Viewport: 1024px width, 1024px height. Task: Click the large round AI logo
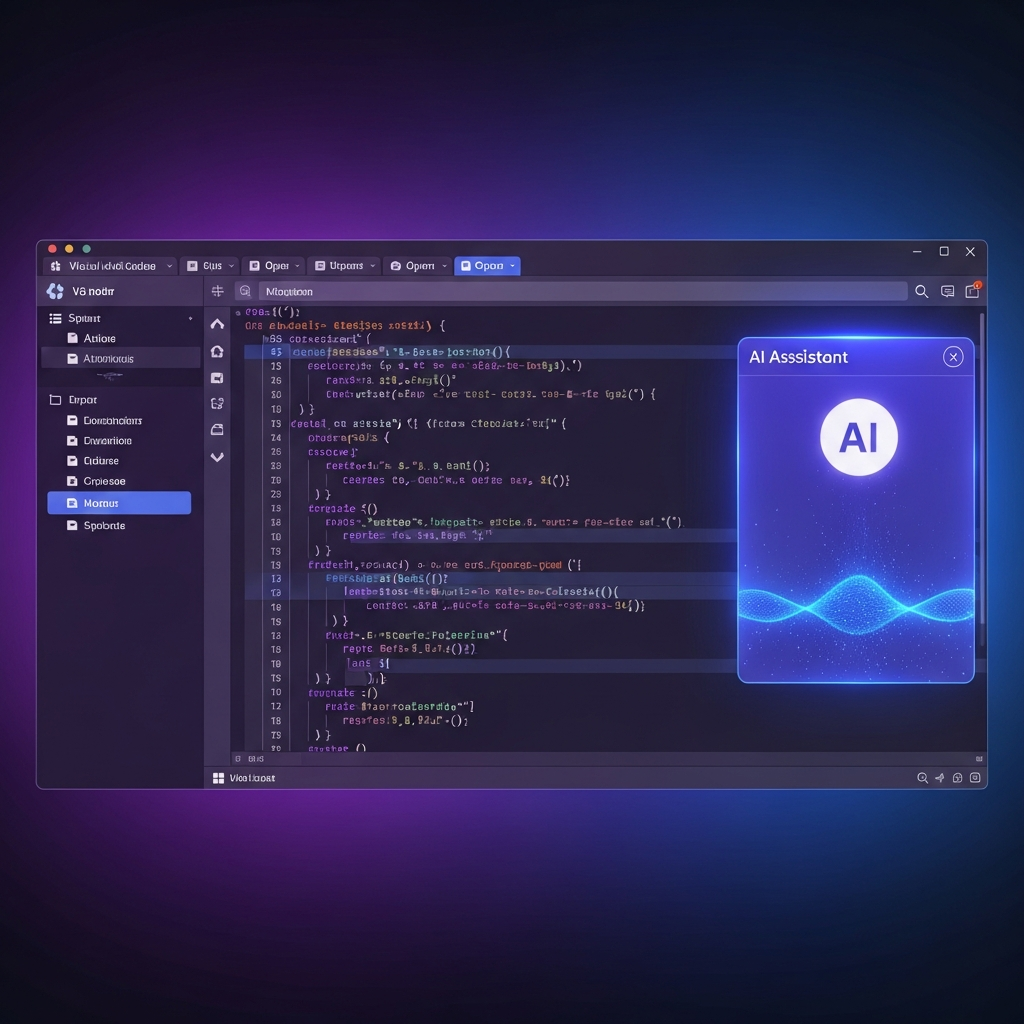point(859,437)
